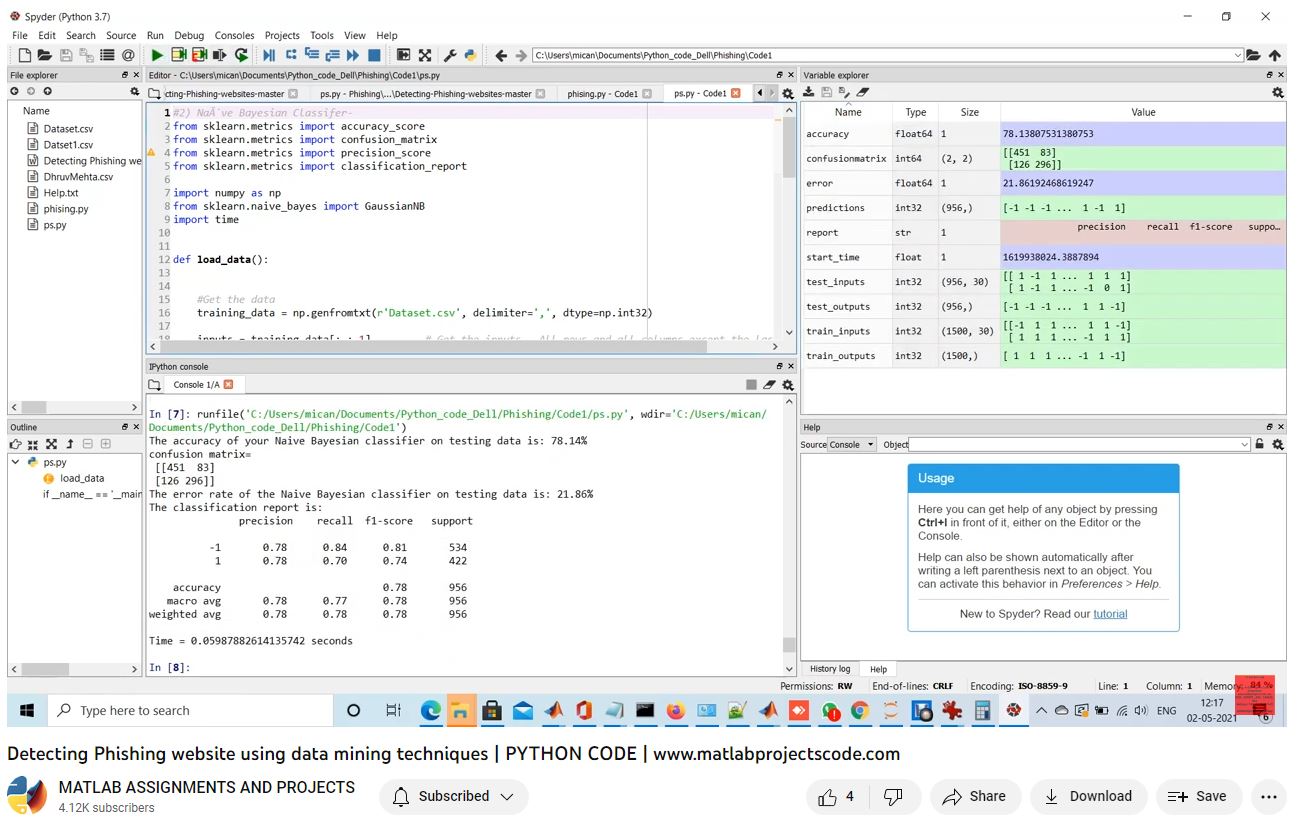The width and height of the screenshot is (1298, 828).
Task: Open the Spyder tutorial link
Action: (1110, 614)
